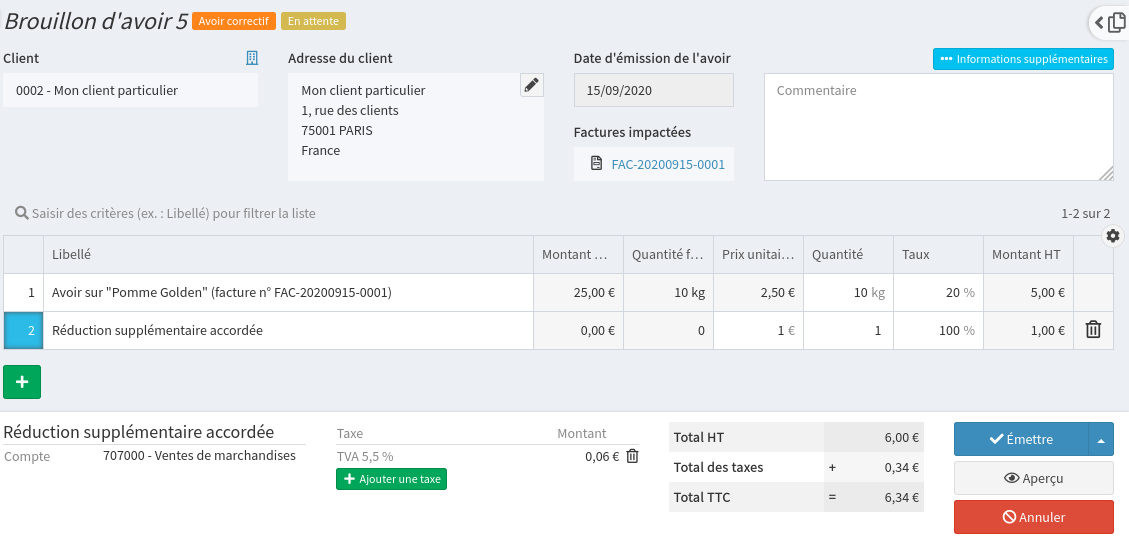Cancel the draft with Annuler button

coord(1033,517)
